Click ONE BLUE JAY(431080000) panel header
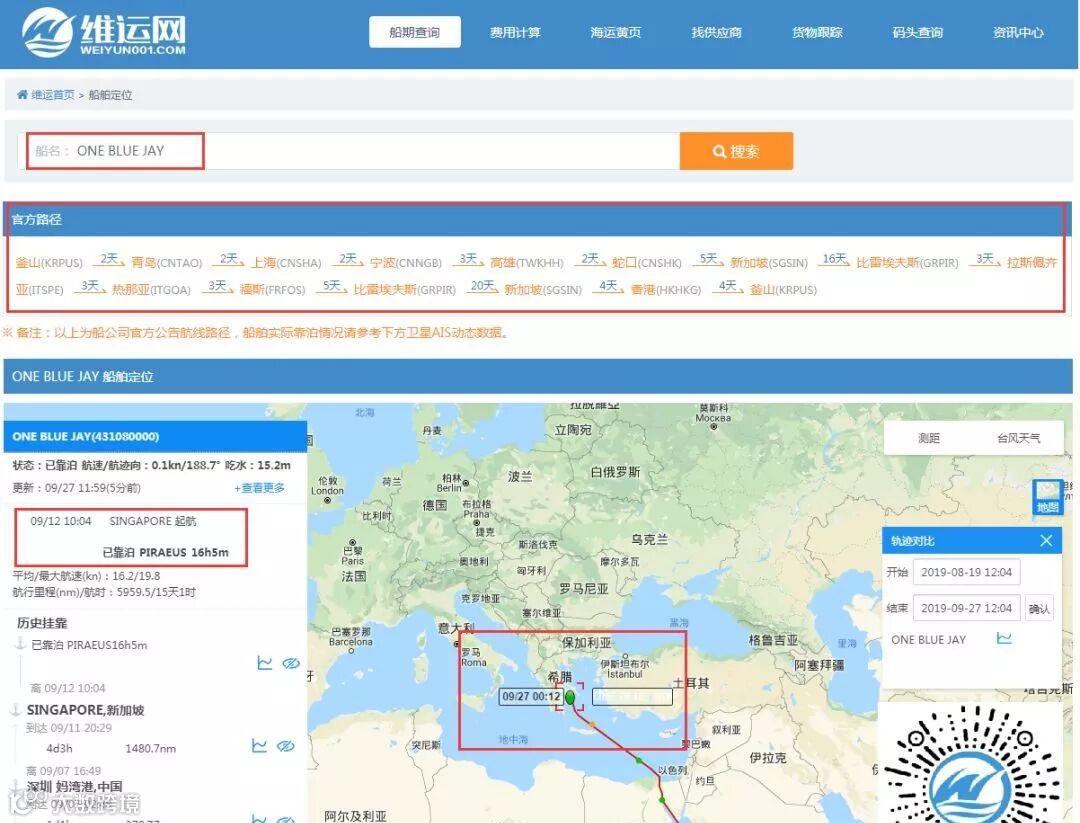The image size is (1080, 823). point(155,436)
